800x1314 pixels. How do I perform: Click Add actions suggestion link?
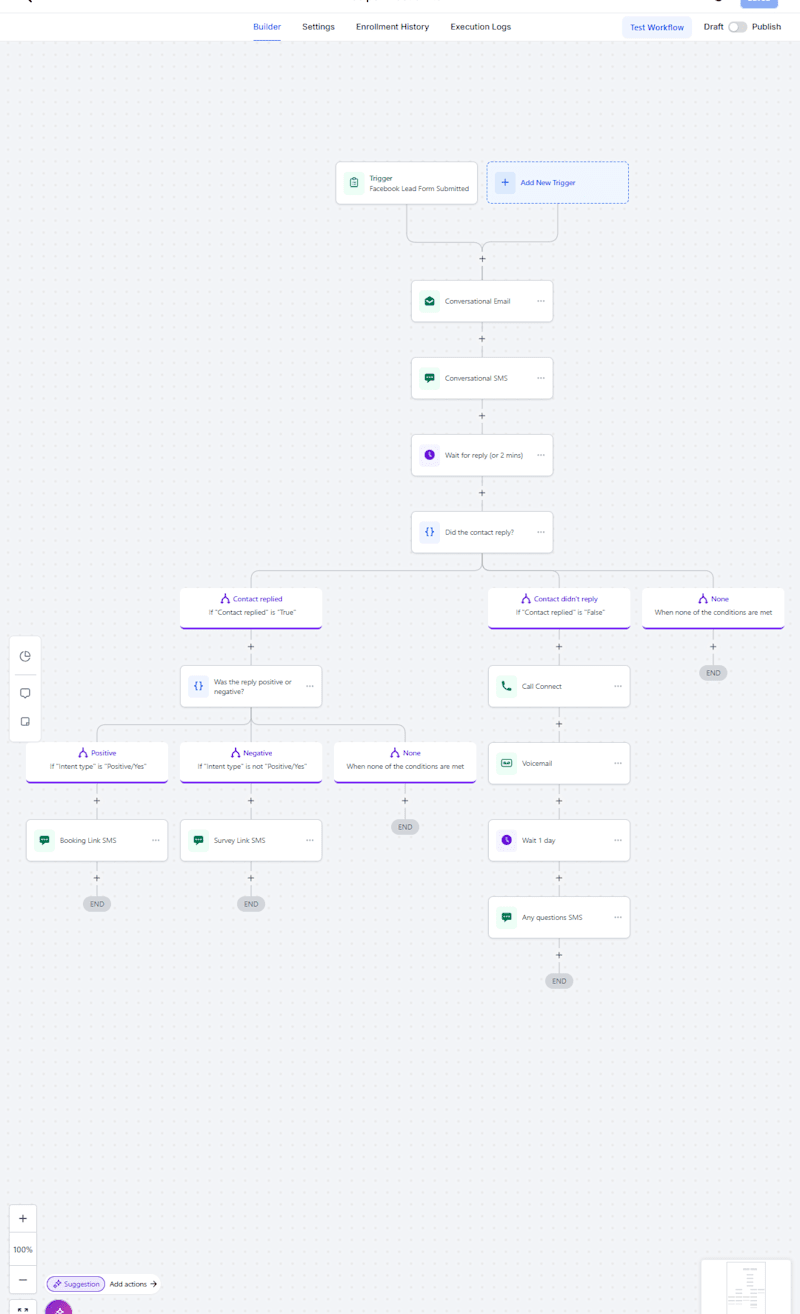(x=133, y=1284)
